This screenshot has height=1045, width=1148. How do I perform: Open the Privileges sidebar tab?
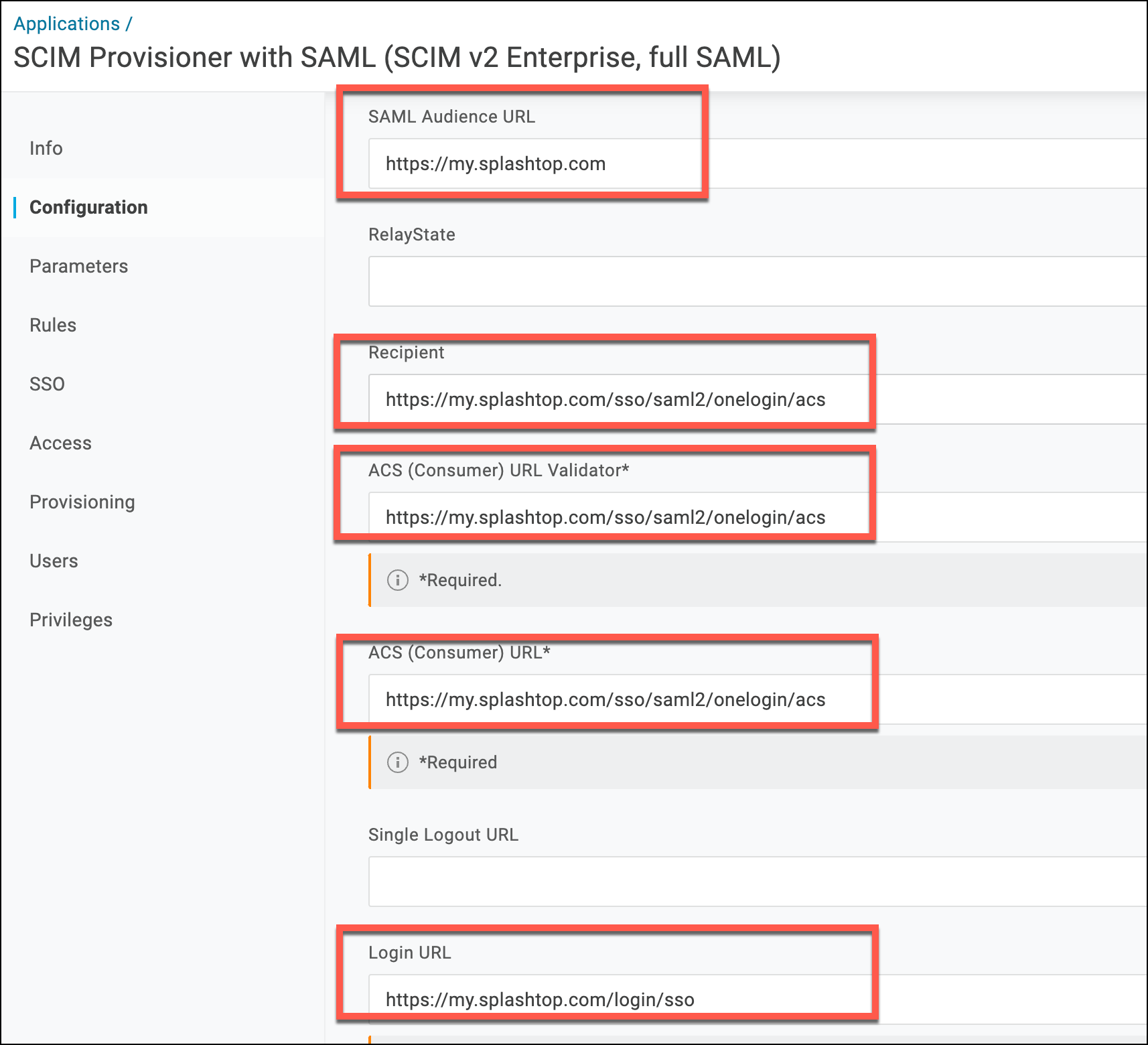click(x=71, y=620)
